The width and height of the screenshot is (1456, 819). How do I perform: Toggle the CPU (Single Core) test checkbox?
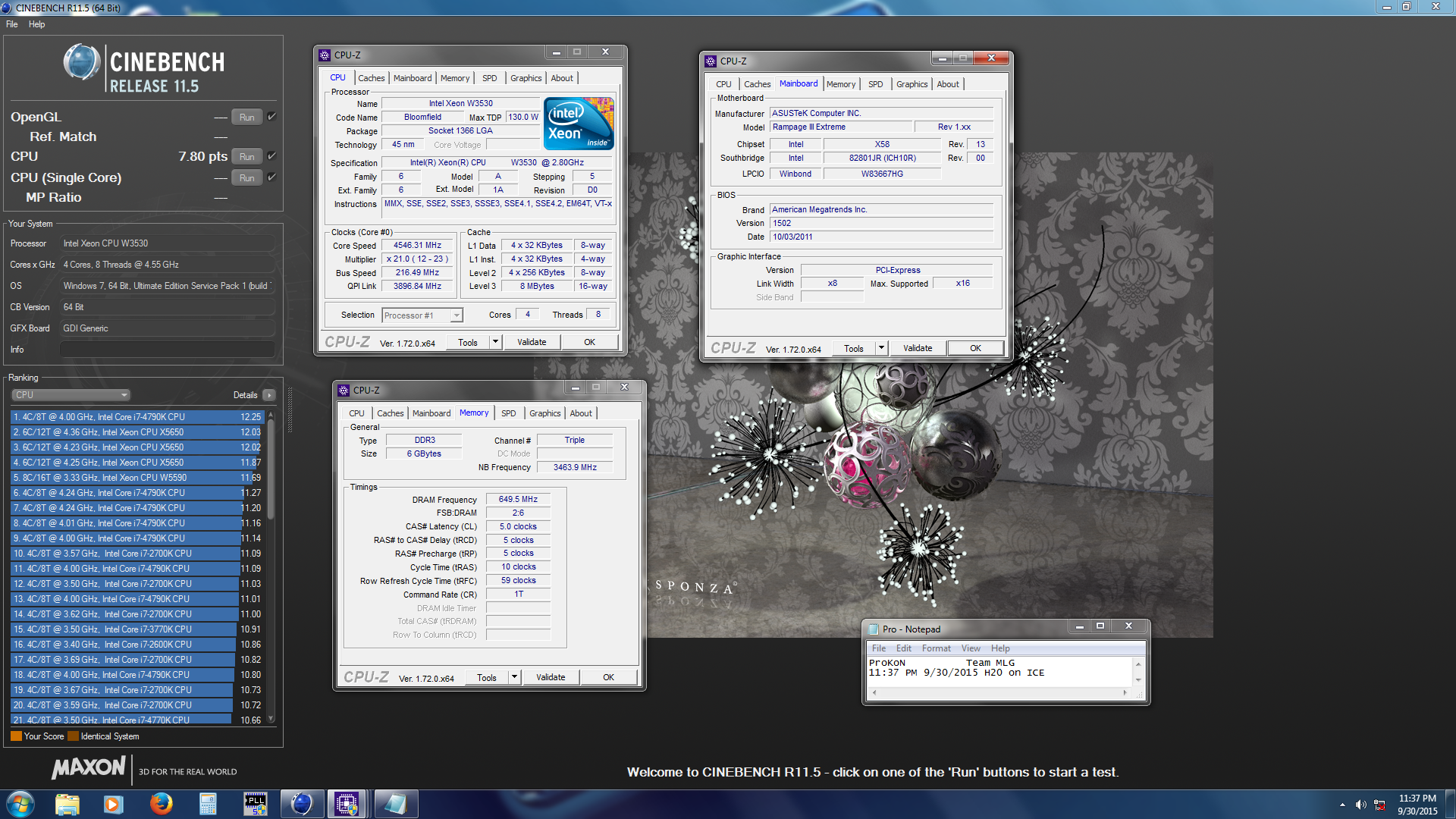coord(271,177)
